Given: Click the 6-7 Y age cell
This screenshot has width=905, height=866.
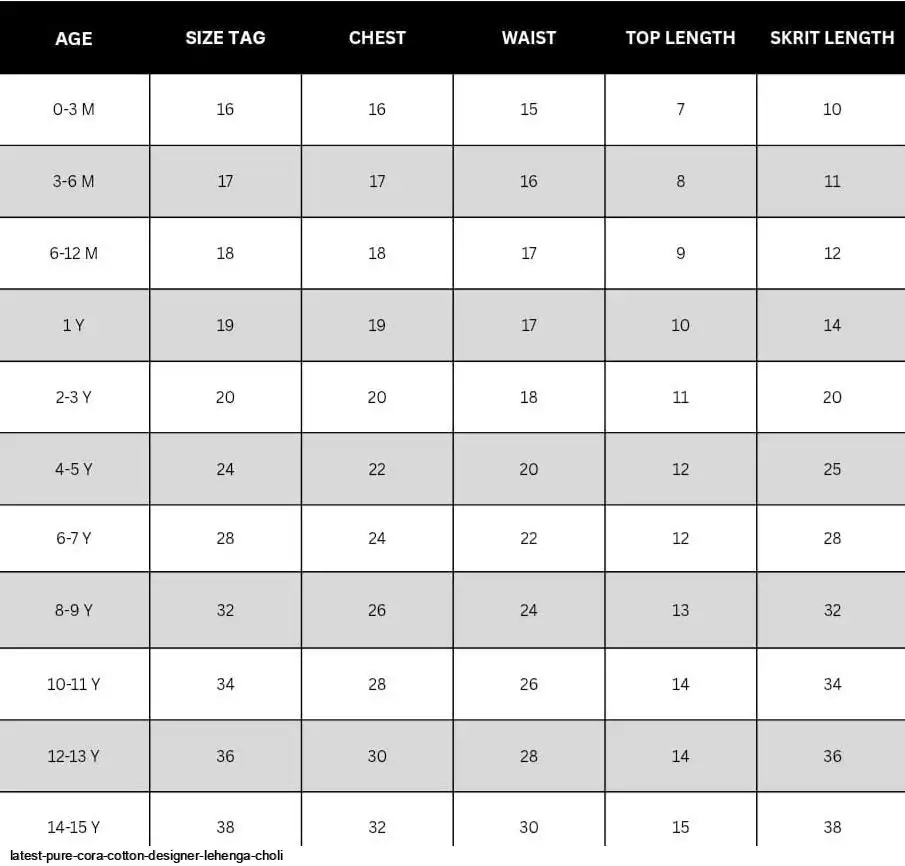Looking at the screenshot, I should click(74, 538).
